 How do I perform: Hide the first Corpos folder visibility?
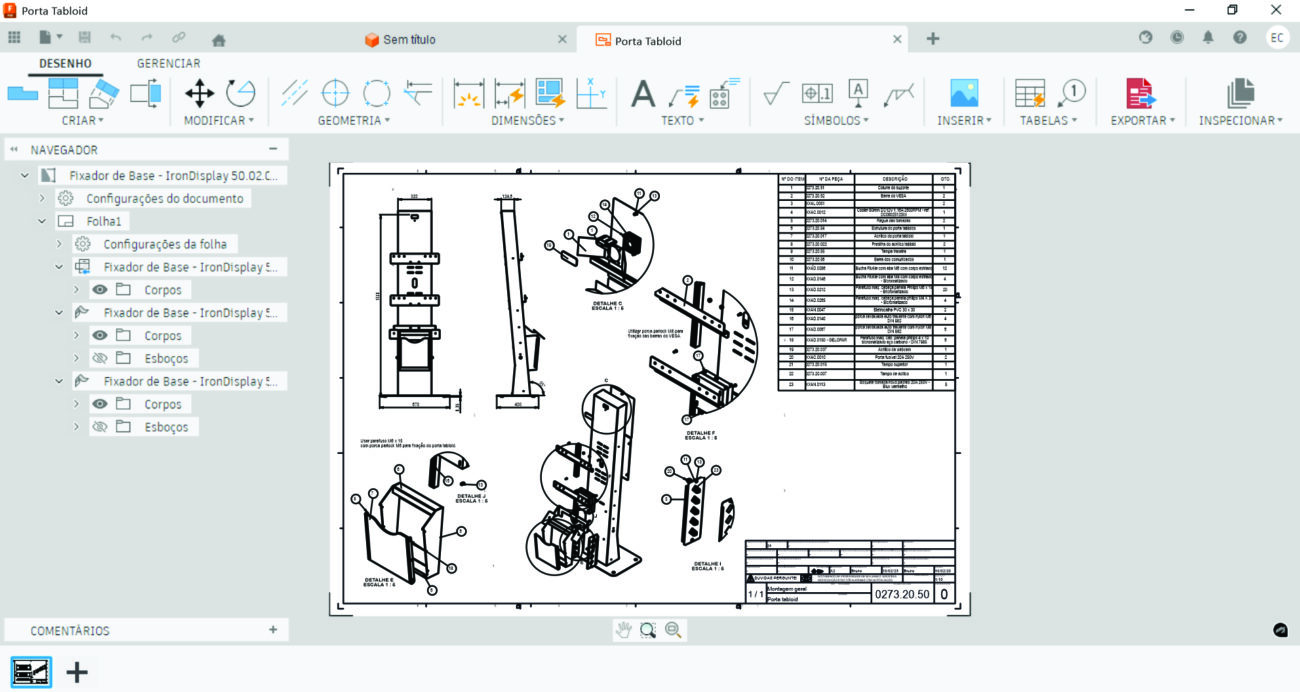[100, 290]
